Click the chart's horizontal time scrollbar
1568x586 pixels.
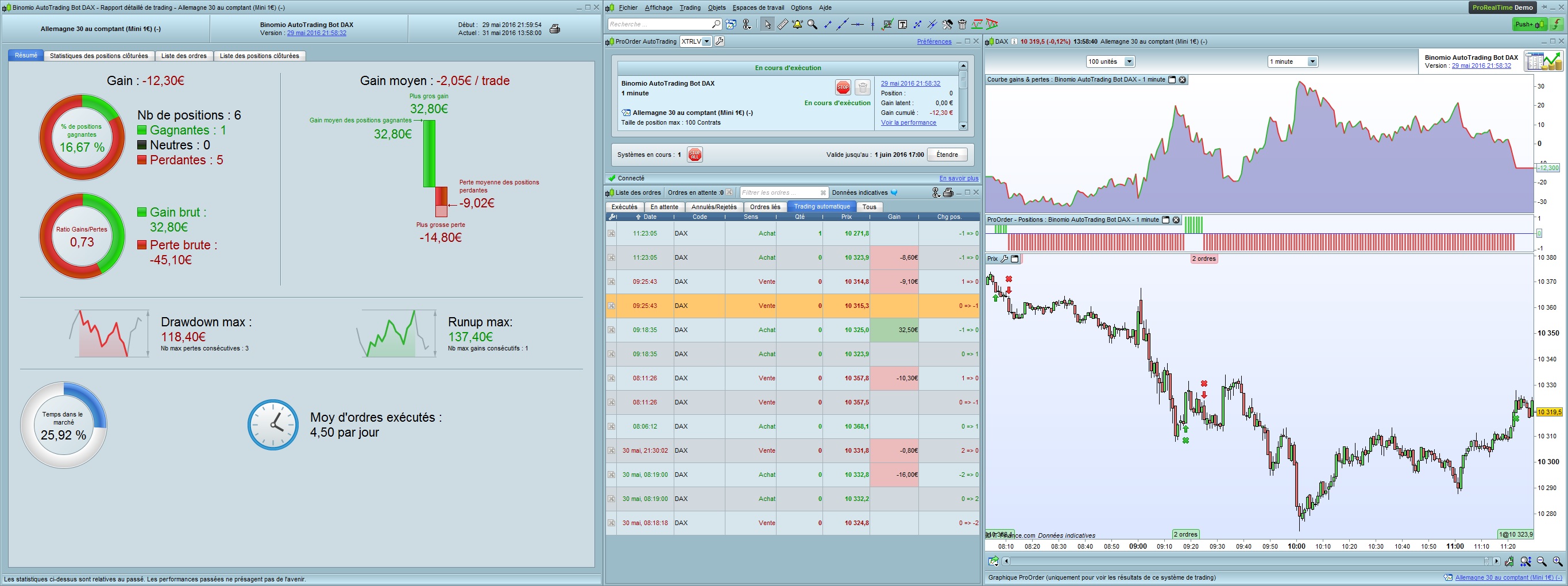pos(1248,561)
